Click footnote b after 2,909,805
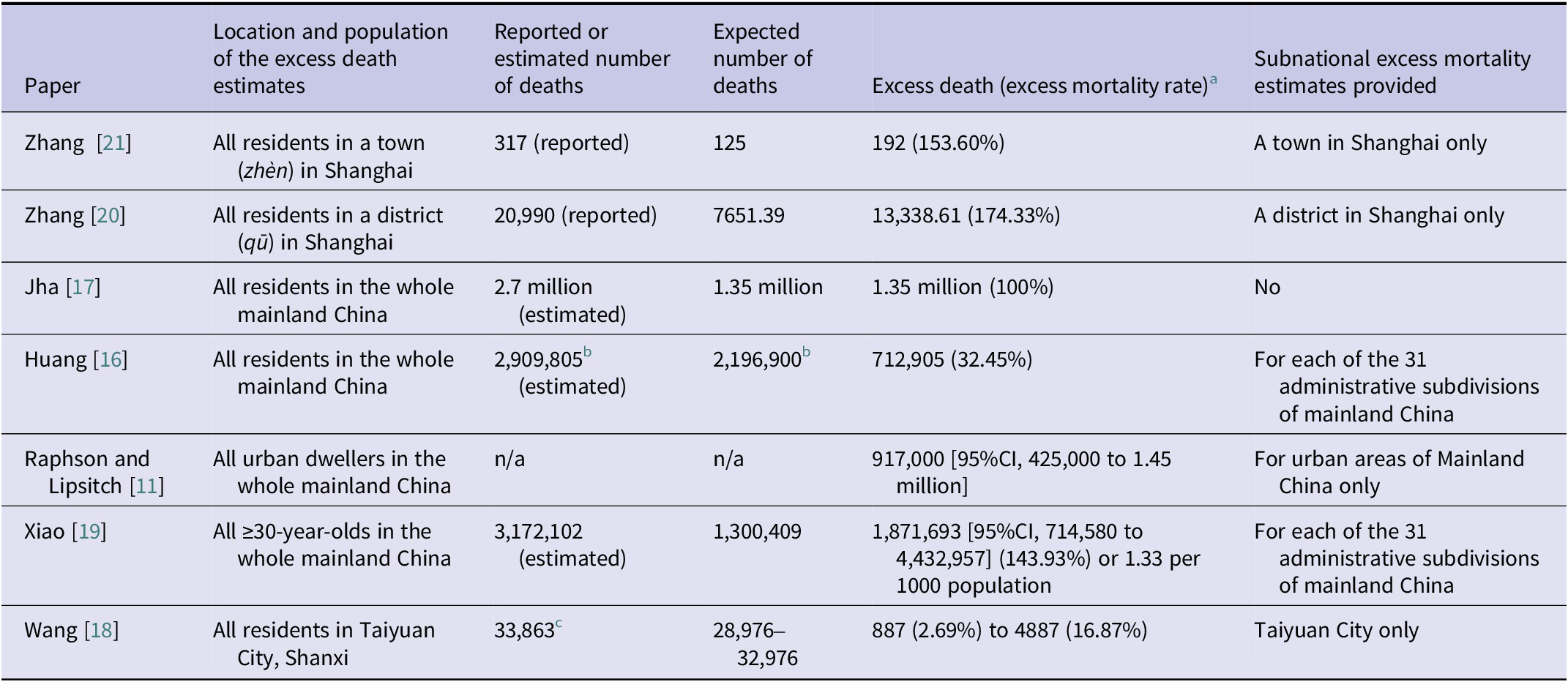 587,353
